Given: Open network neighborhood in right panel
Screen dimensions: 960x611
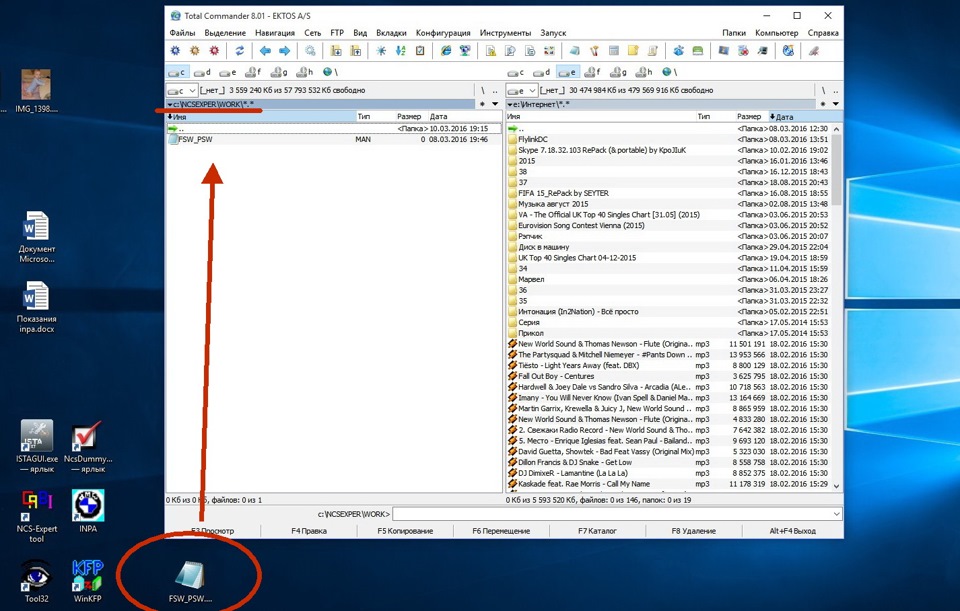Looking at the screenshot, I should coord(670,72).
